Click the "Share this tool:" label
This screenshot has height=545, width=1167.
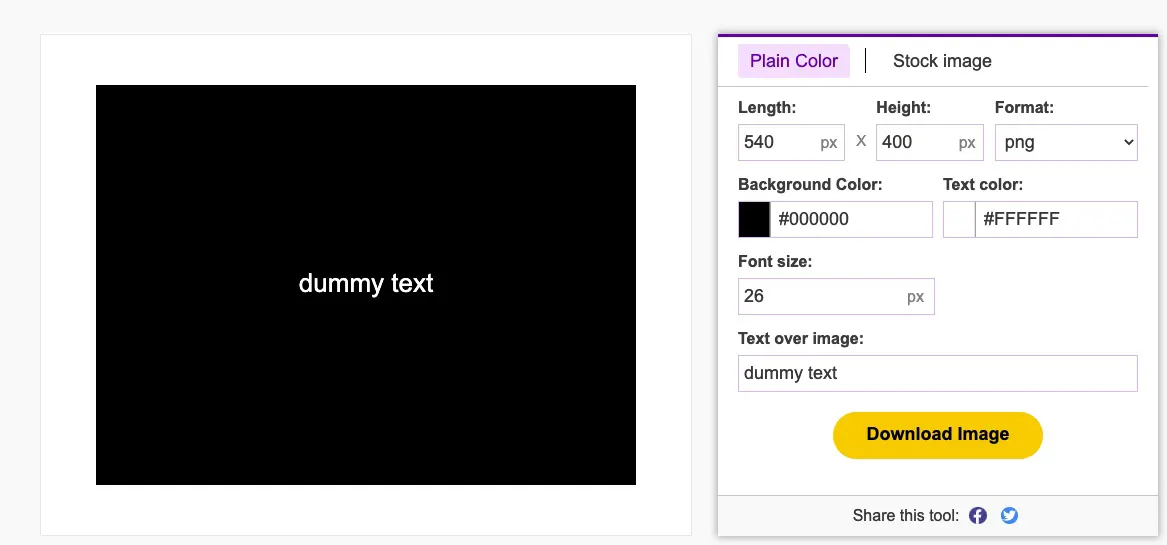[x=906, y=515]
